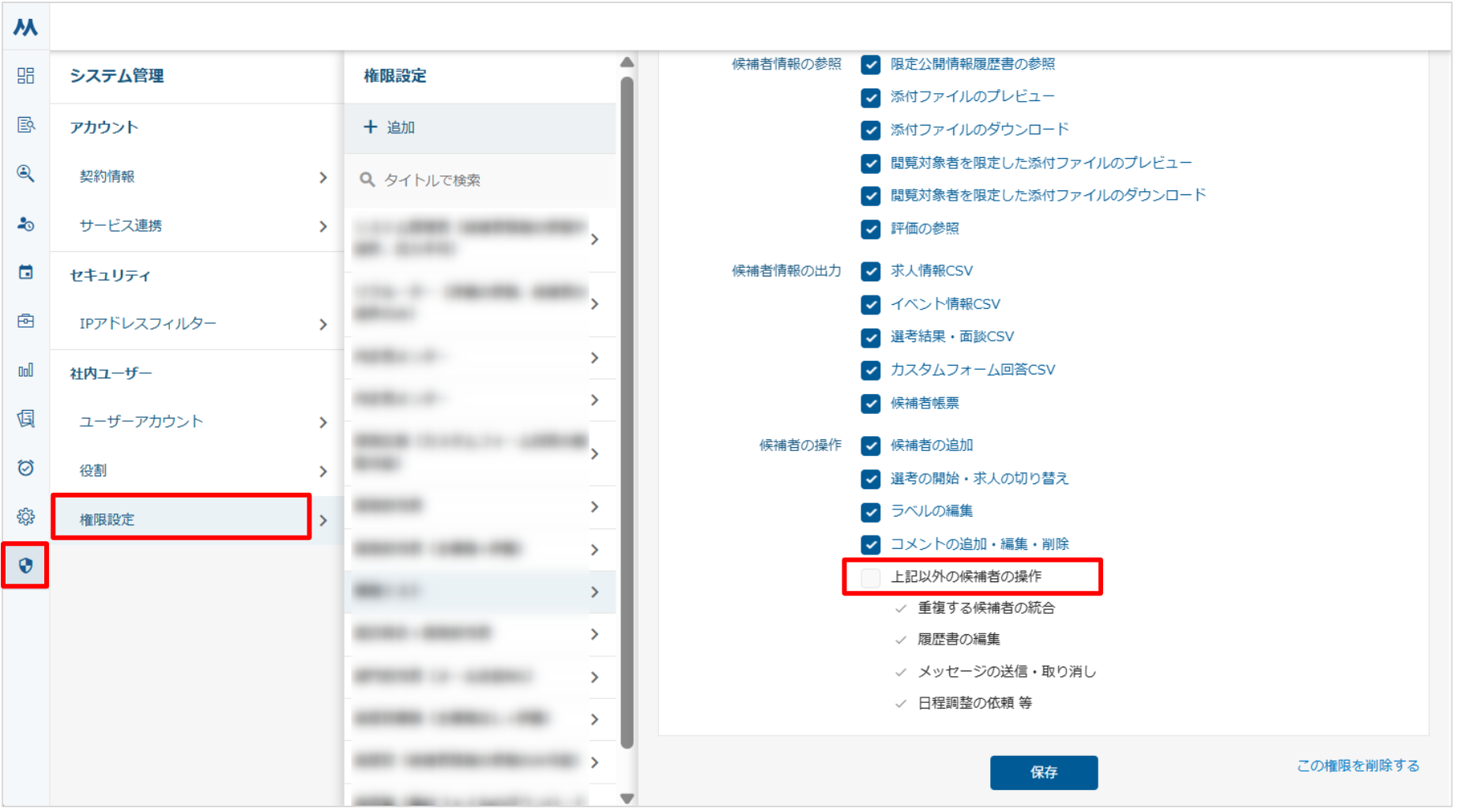The image size is (1458, 812).
Task: Uncheck 候補者の追加 checkbox
Action: (871, 446)
